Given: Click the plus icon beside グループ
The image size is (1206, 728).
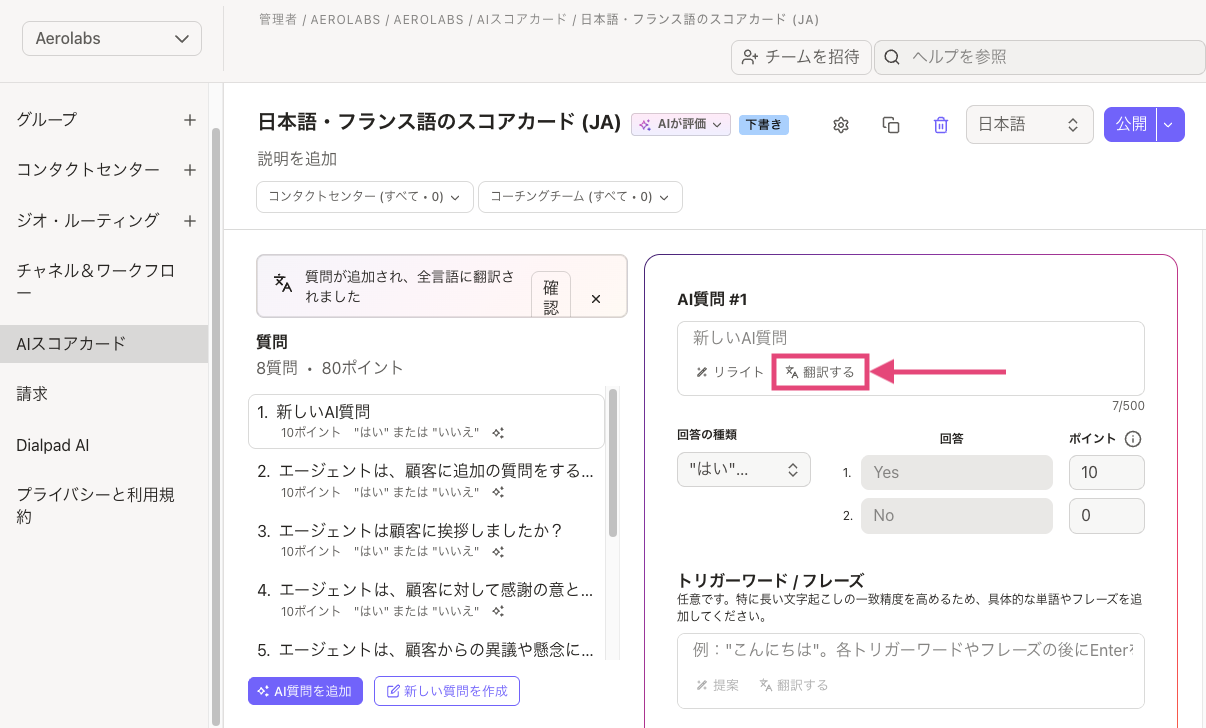Looking at the screenshot, I should click(190, 120).
